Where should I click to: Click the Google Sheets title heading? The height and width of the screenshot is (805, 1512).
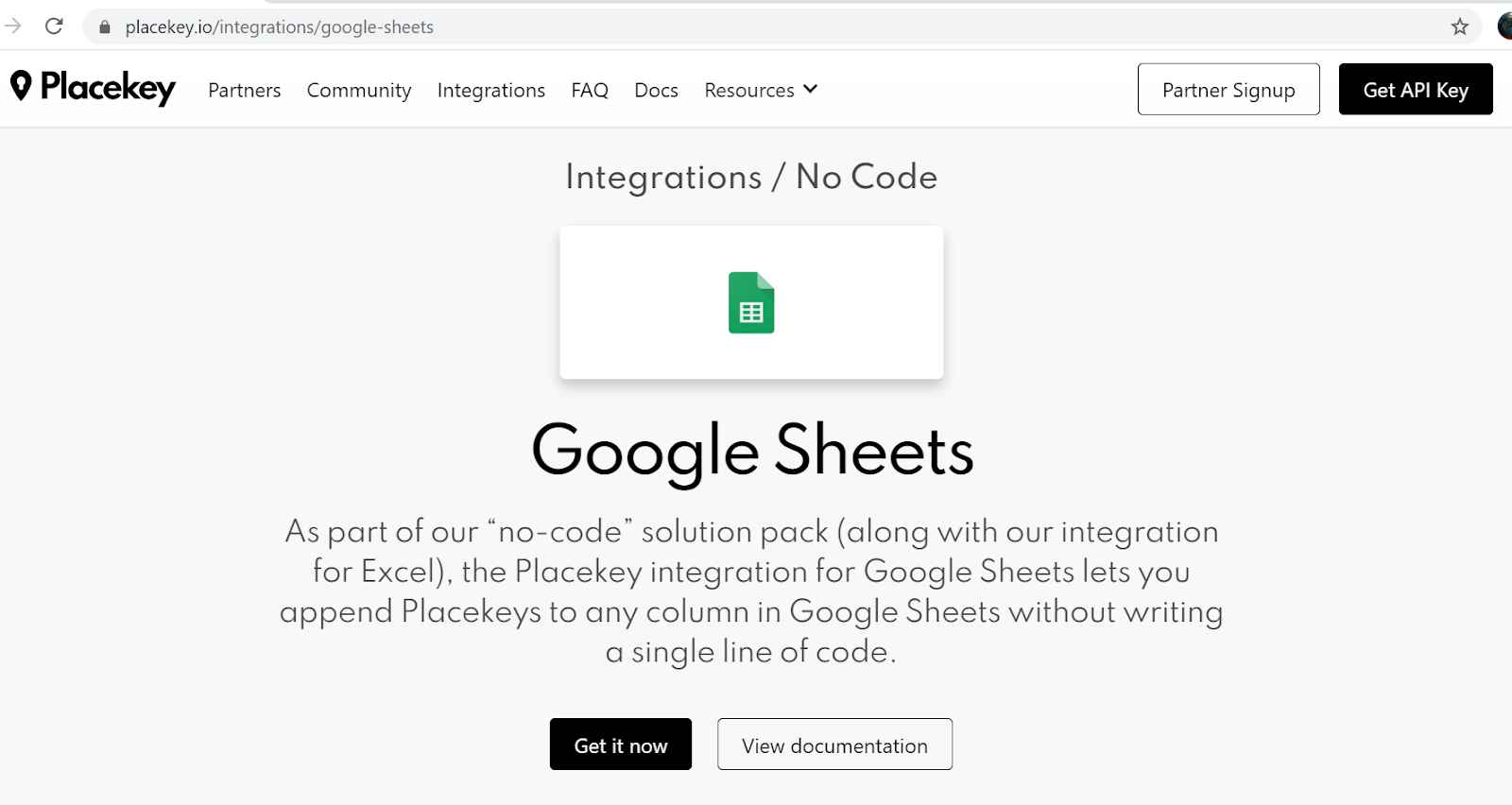pos(752,452)
